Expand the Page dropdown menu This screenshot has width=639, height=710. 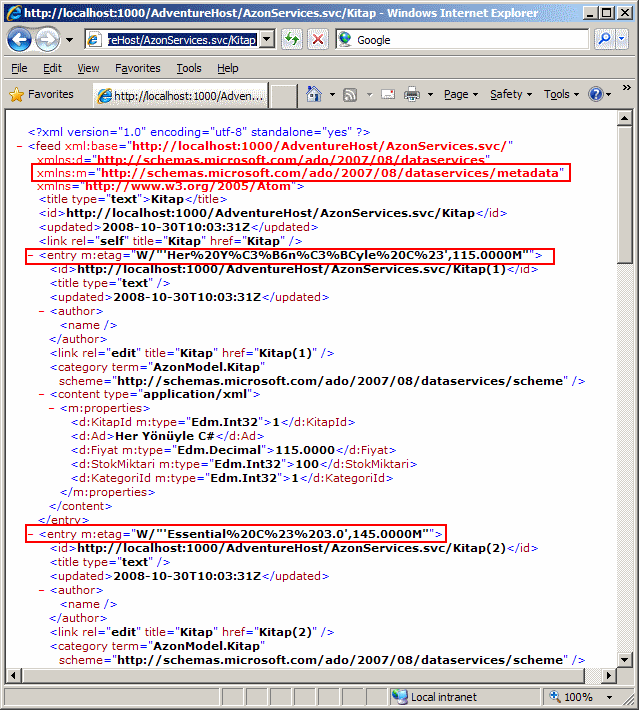pos(460,94)
